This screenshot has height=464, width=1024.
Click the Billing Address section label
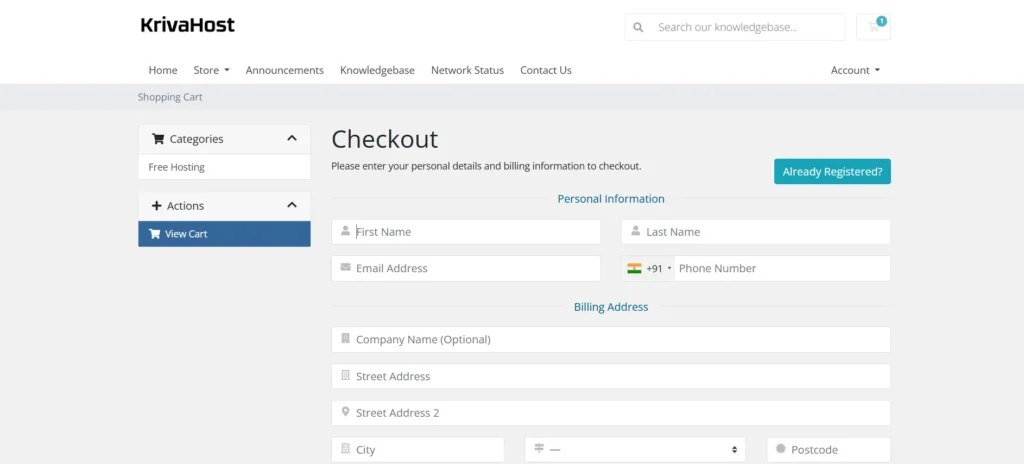(x=611, y=307)
